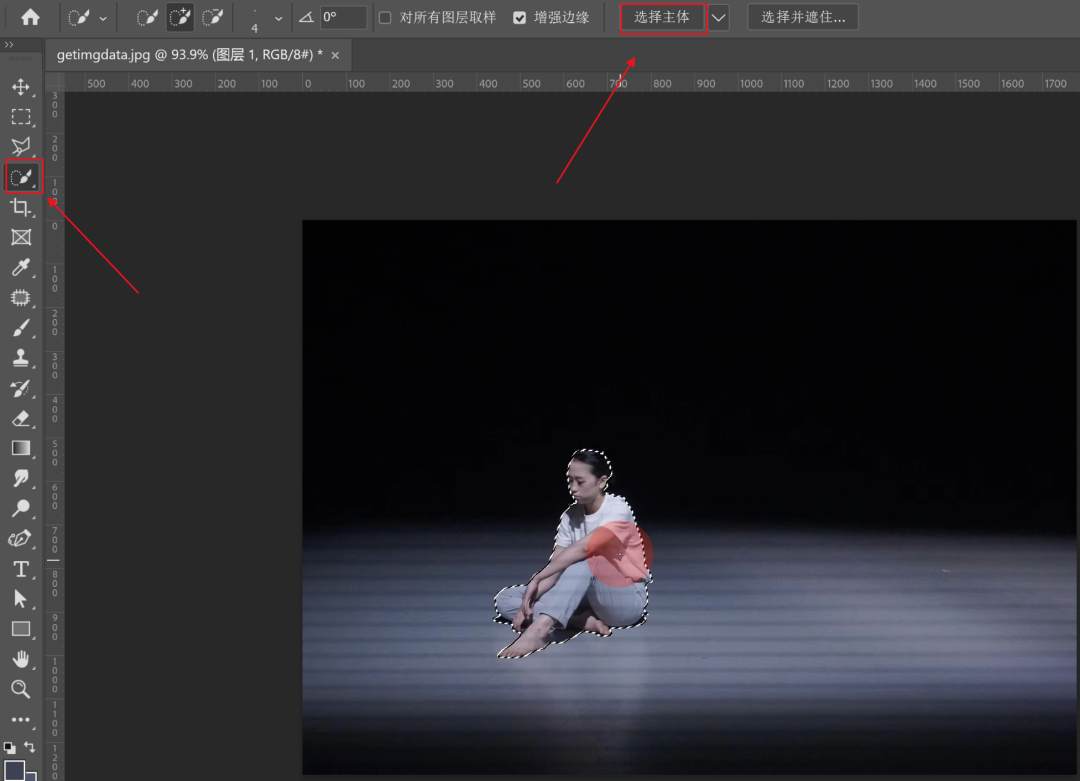The height and width of the screenshot is (781, 1080).
Task: Select the Patch healing tool
Action: [x=21, y=298]
